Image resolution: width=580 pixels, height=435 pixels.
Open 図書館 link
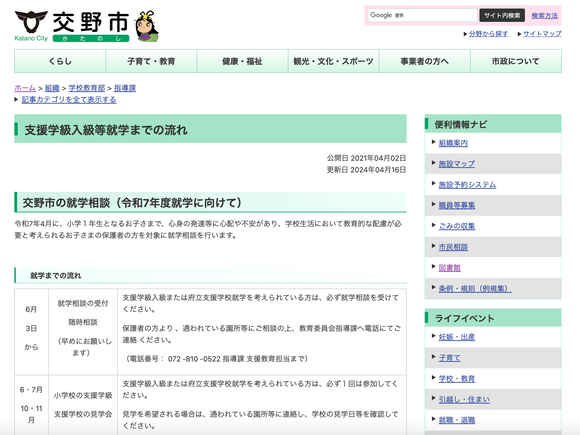coord(449,268)
